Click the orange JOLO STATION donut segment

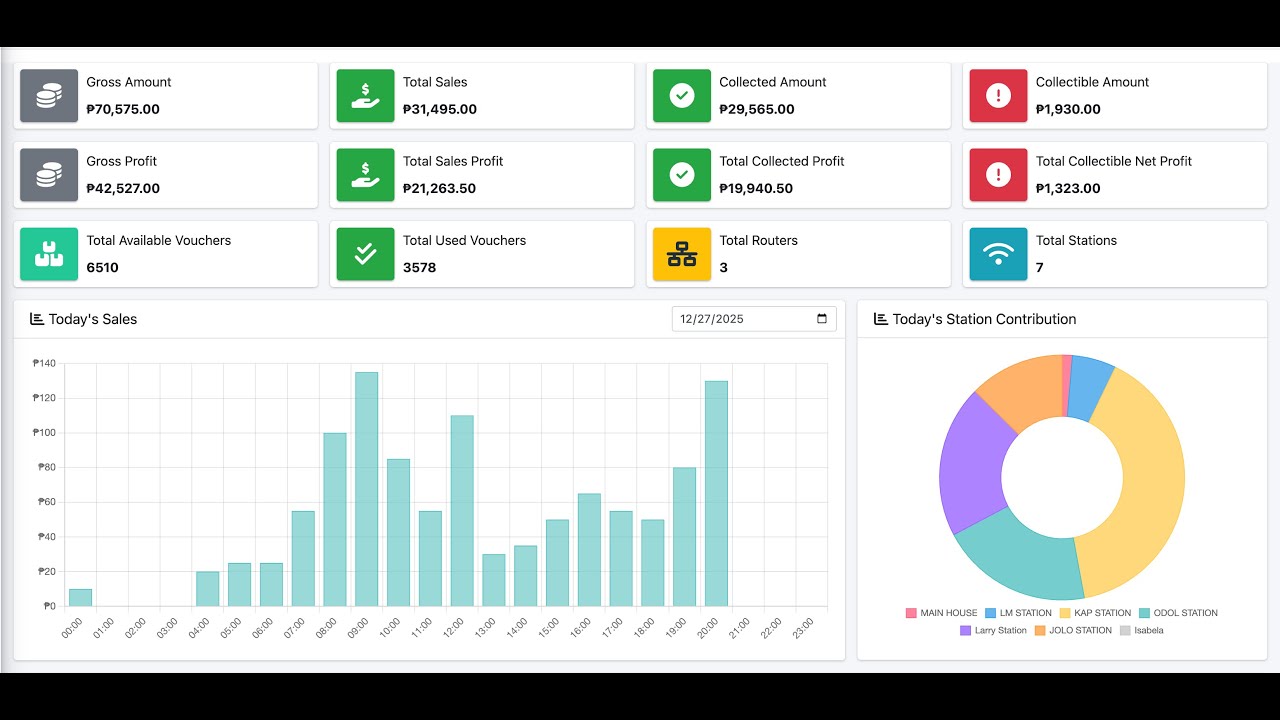tap(1025, 391)
